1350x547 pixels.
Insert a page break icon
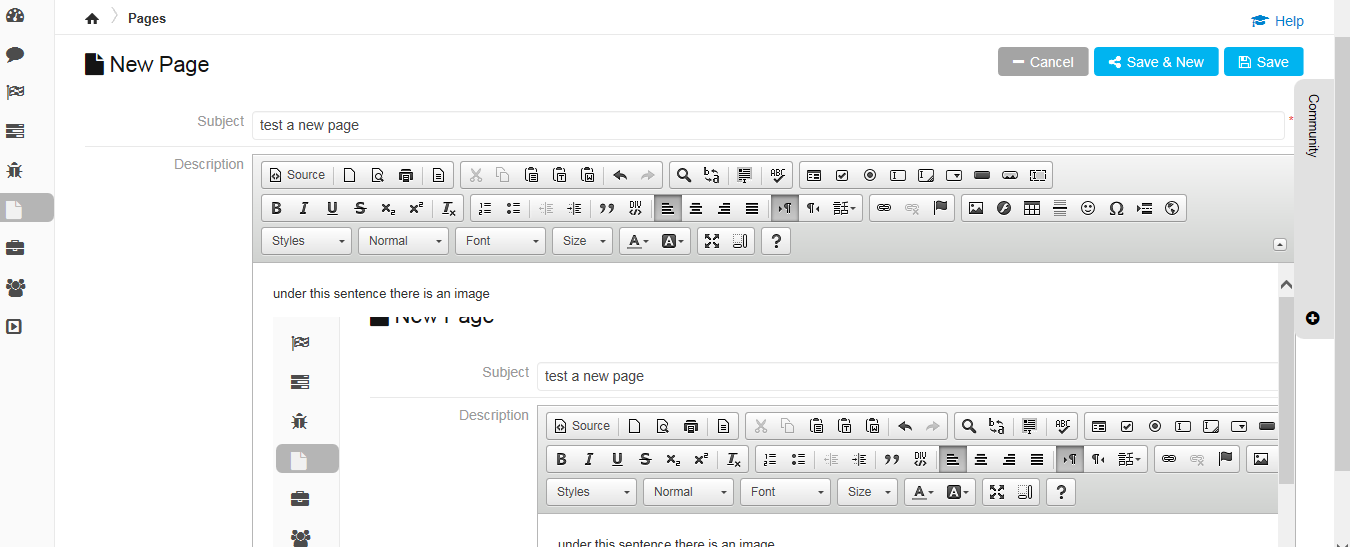point(1144,208)
